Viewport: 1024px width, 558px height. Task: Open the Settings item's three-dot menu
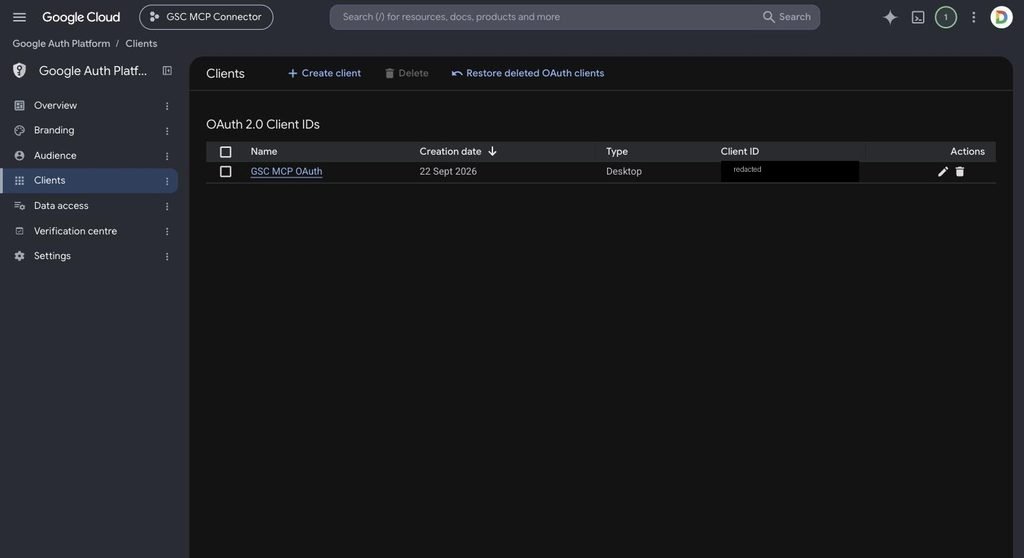pyautogui.click(x=167, y=257)
